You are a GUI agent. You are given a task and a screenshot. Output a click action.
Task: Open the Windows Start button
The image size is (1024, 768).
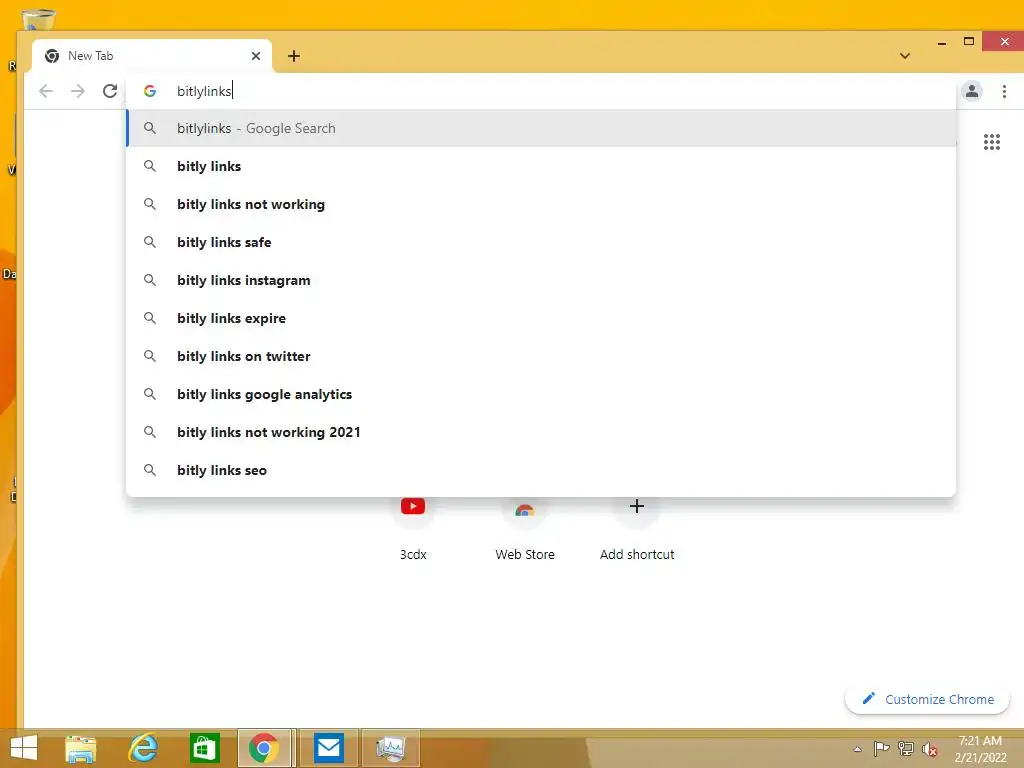(24, 748)
